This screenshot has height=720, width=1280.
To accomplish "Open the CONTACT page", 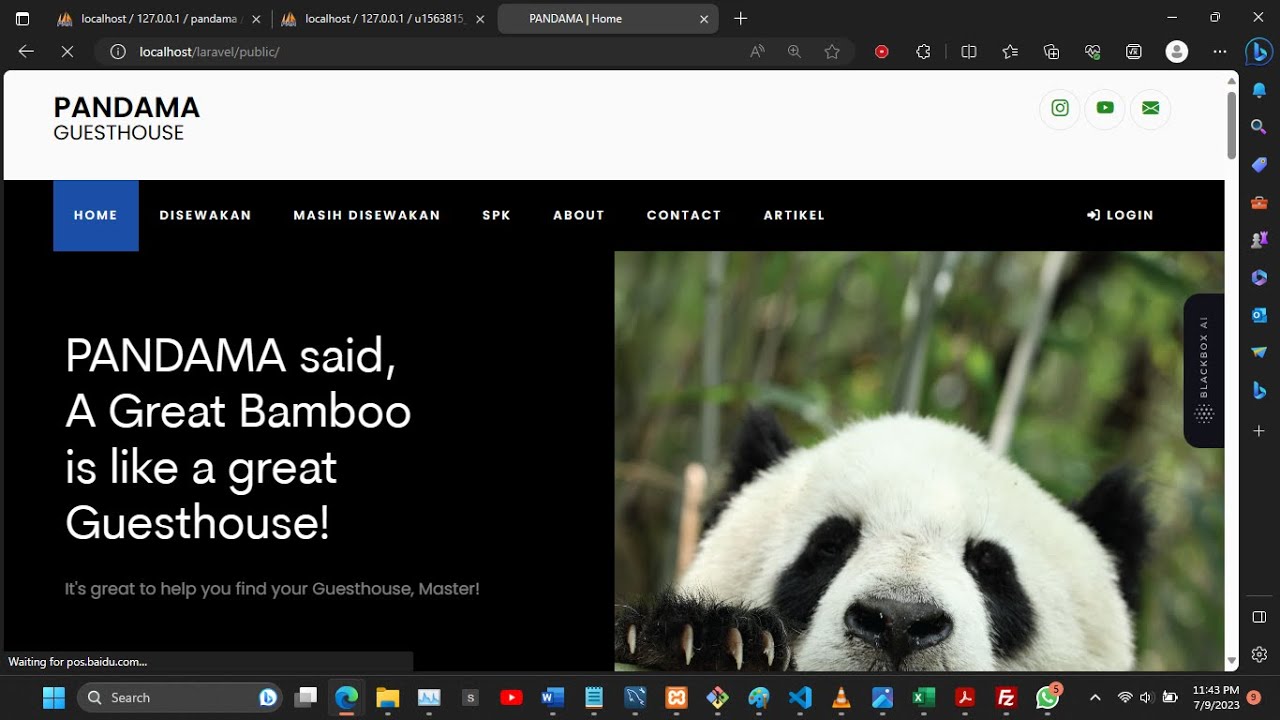I will point(684,215).
